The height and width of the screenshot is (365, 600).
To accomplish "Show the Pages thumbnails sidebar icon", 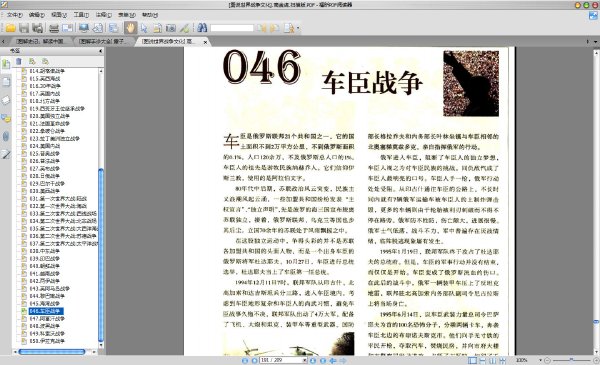I will [6, 81].
